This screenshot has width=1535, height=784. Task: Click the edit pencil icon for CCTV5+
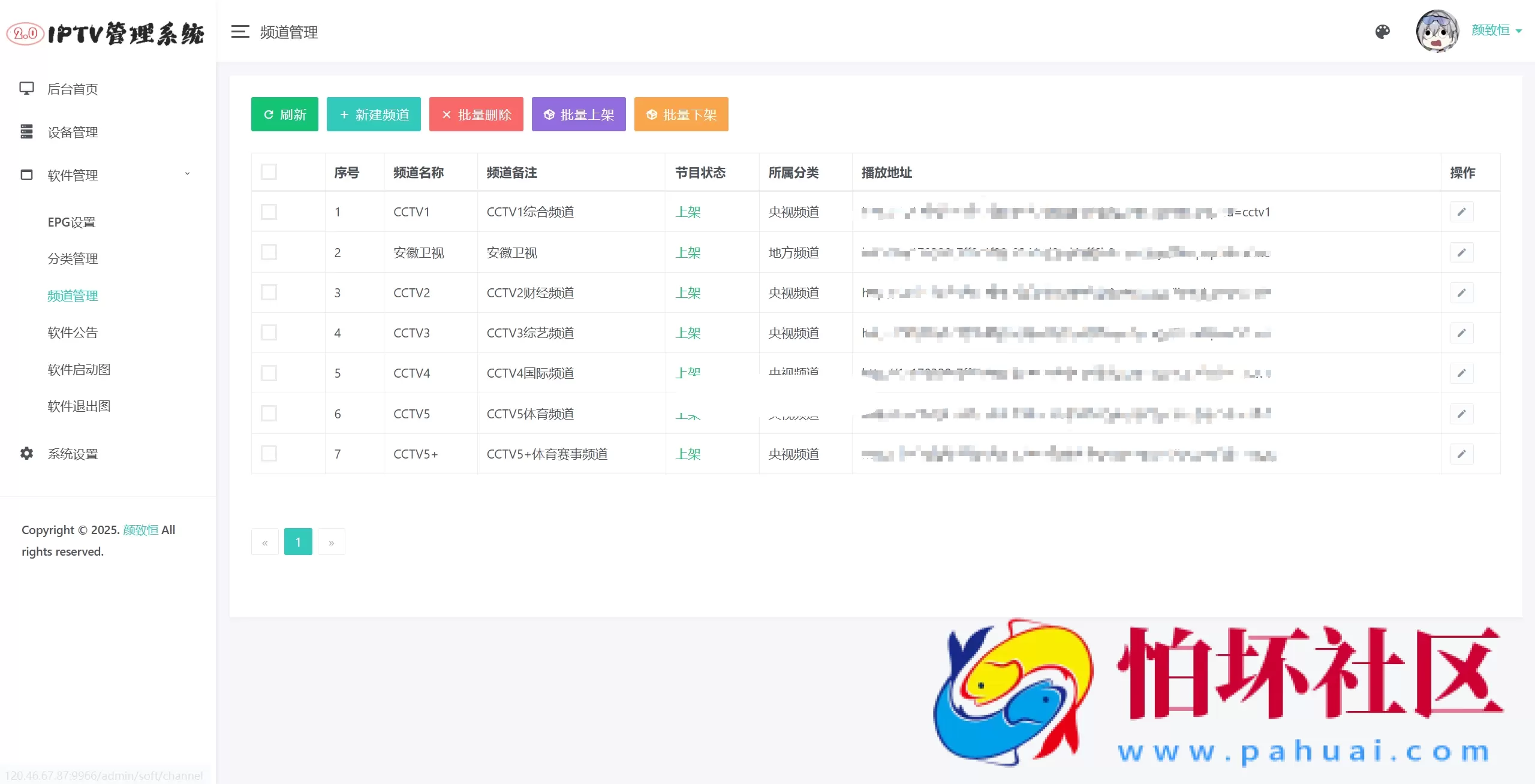click(x=1462, y=454)
